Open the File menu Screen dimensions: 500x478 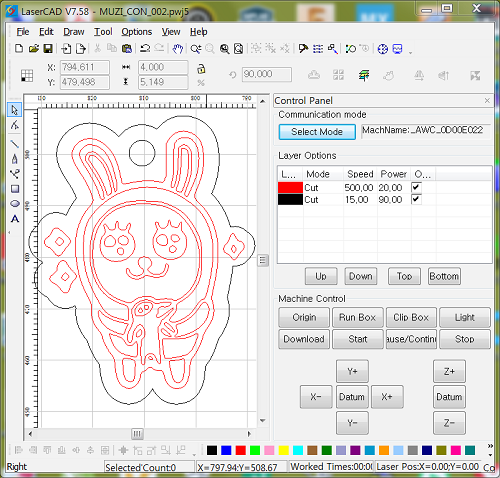(x=23, y=32)
